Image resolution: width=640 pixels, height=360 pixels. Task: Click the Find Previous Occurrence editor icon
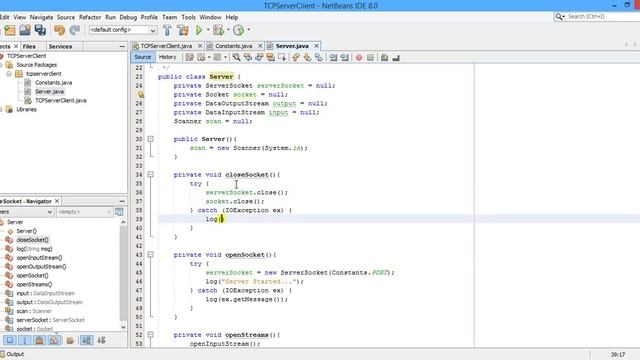click(248, 58)
